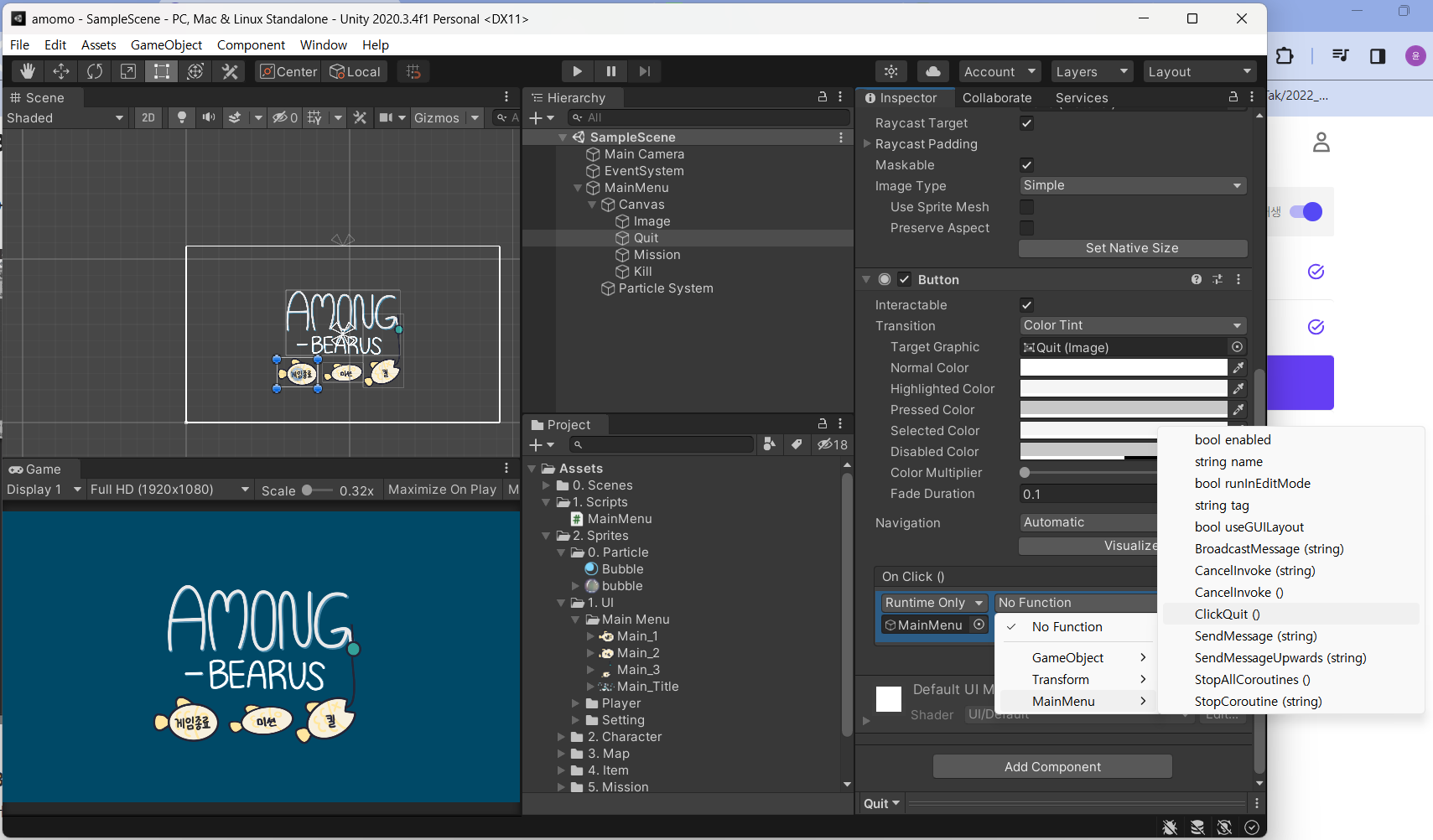Select the Hand tool in toolbar
The width and height of the screenshot is (1433, 840).
[x=28, y=71]
